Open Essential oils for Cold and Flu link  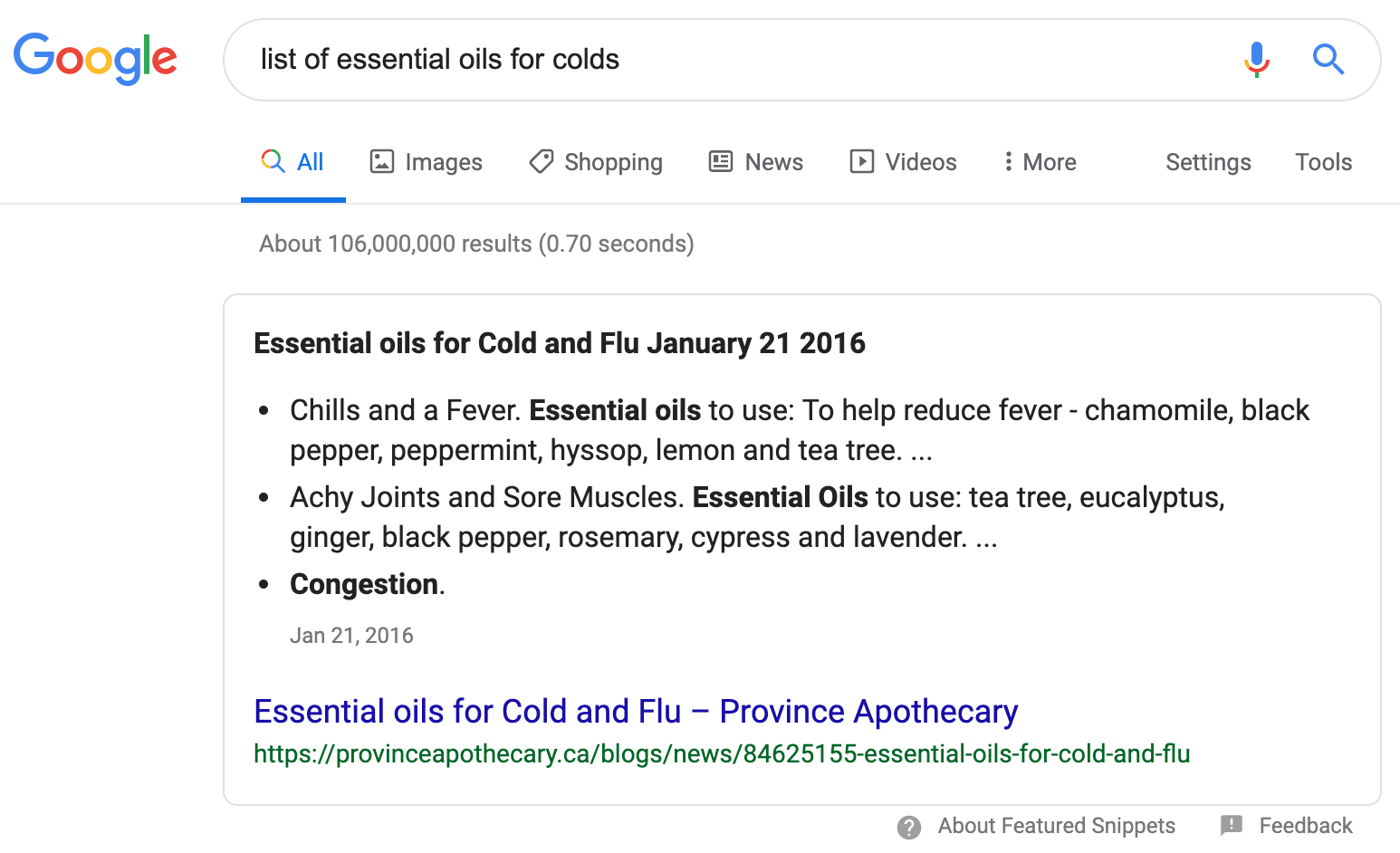pyautogui.click(x=636, y=712)
